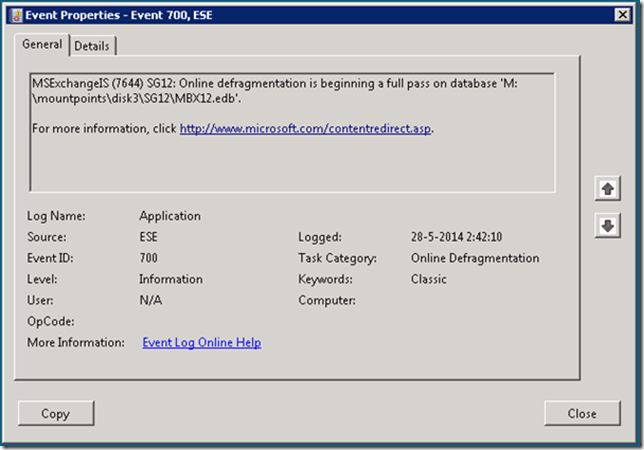Screen dimensions: 644x450
Task: Click the Event Properties title bar icon
Action: 18,14
